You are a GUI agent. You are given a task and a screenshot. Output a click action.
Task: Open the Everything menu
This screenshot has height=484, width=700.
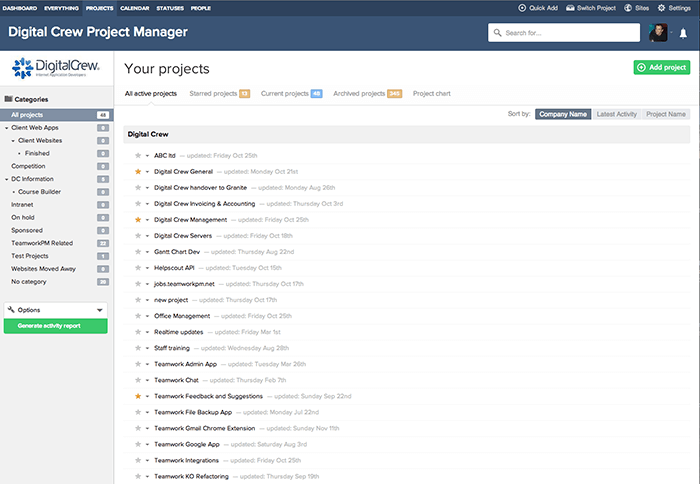tap(62, 8)
